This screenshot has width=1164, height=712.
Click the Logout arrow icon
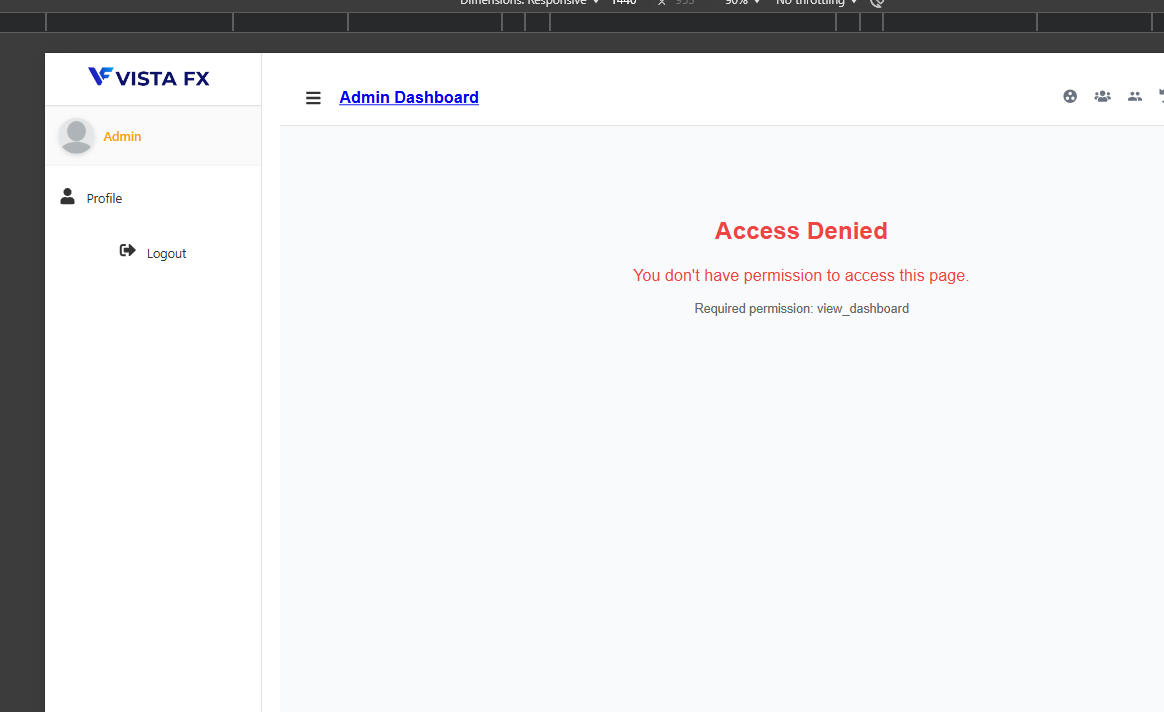(x=127, y=251)
